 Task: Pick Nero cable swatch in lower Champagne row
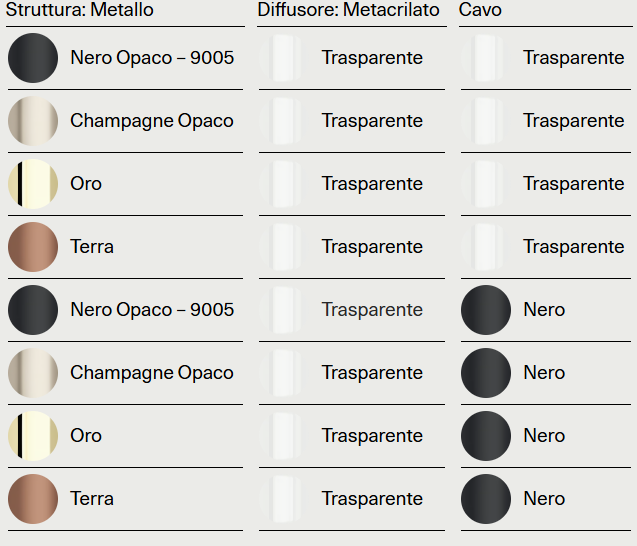pyautogui.click(x=486, y=373)
